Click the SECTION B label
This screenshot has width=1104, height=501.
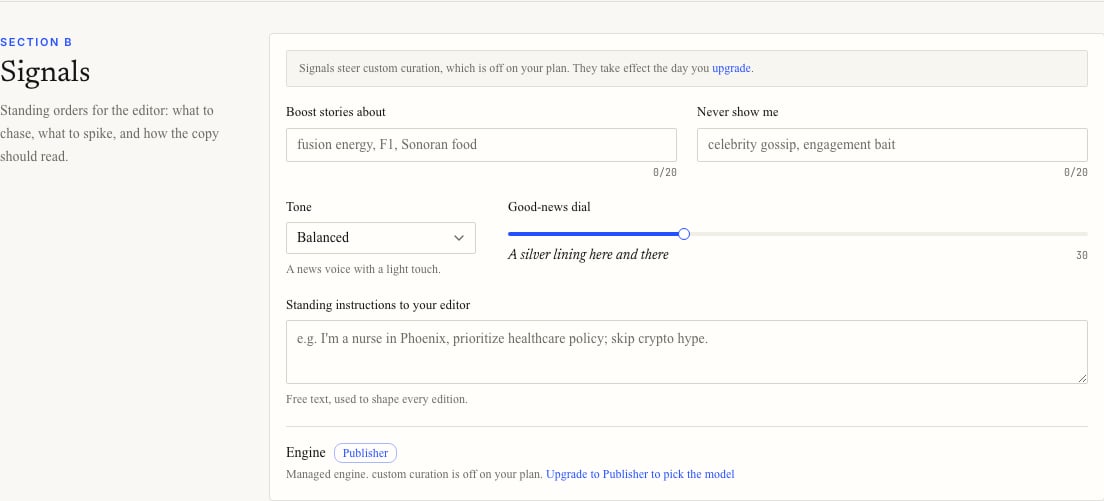(x=36, y=42)
